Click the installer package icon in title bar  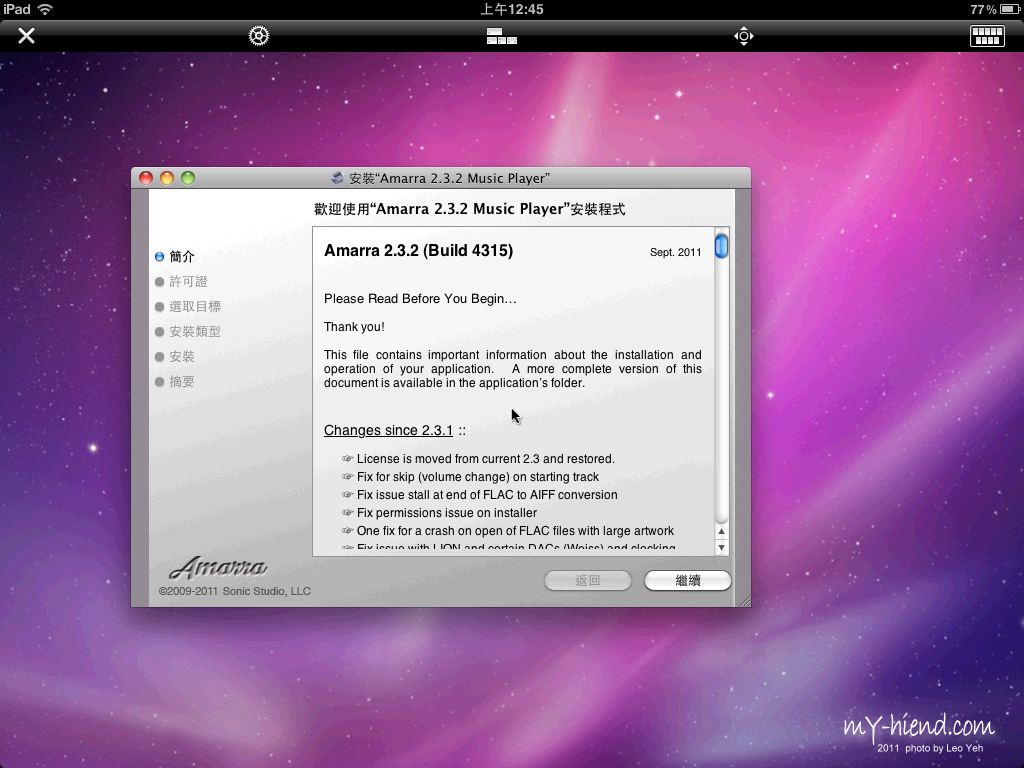[338, 178]
